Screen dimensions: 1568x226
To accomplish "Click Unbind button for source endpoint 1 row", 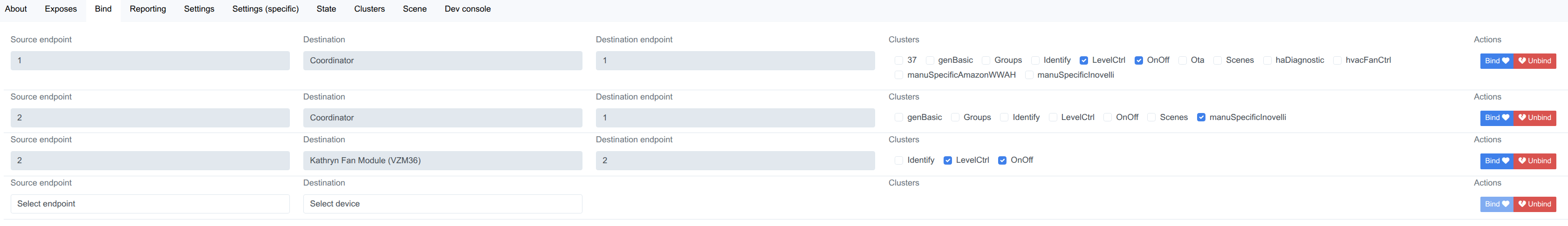I will (x=1534, y=61).
